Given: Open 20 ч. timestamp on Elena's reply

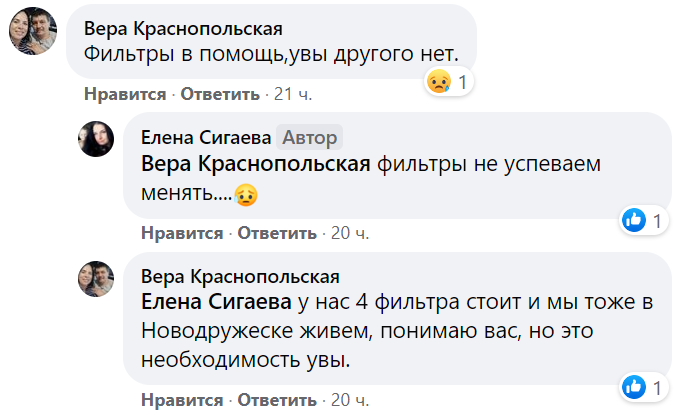Looking at the screenshot, I should (x=350, y=233).
